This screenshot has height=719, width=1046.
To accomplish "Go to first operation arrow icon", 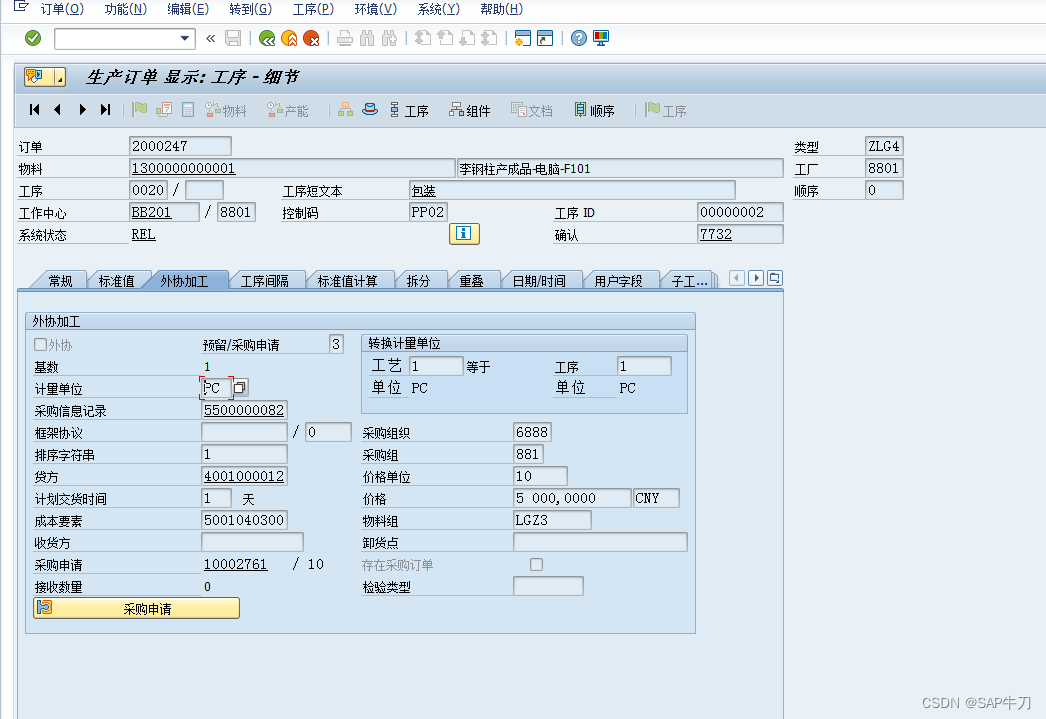I will tap(35, 109).
